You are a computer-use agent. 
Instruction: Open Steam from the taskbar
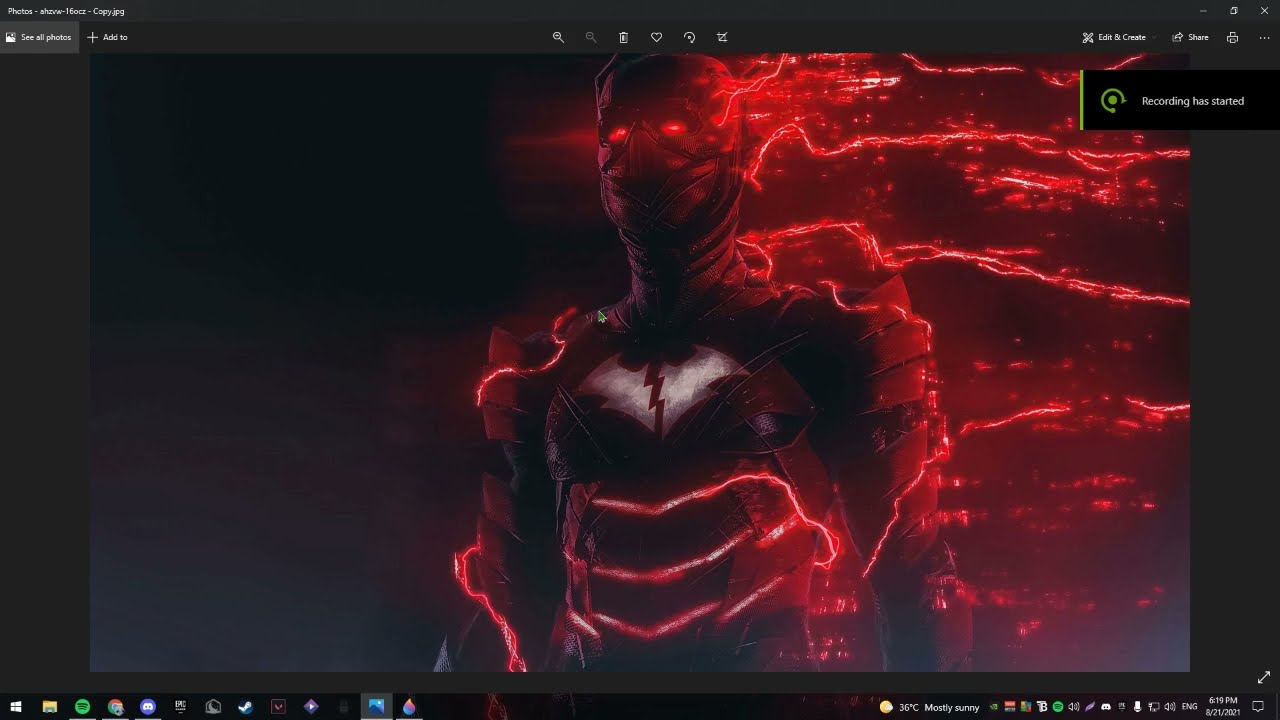click(245, 707)
